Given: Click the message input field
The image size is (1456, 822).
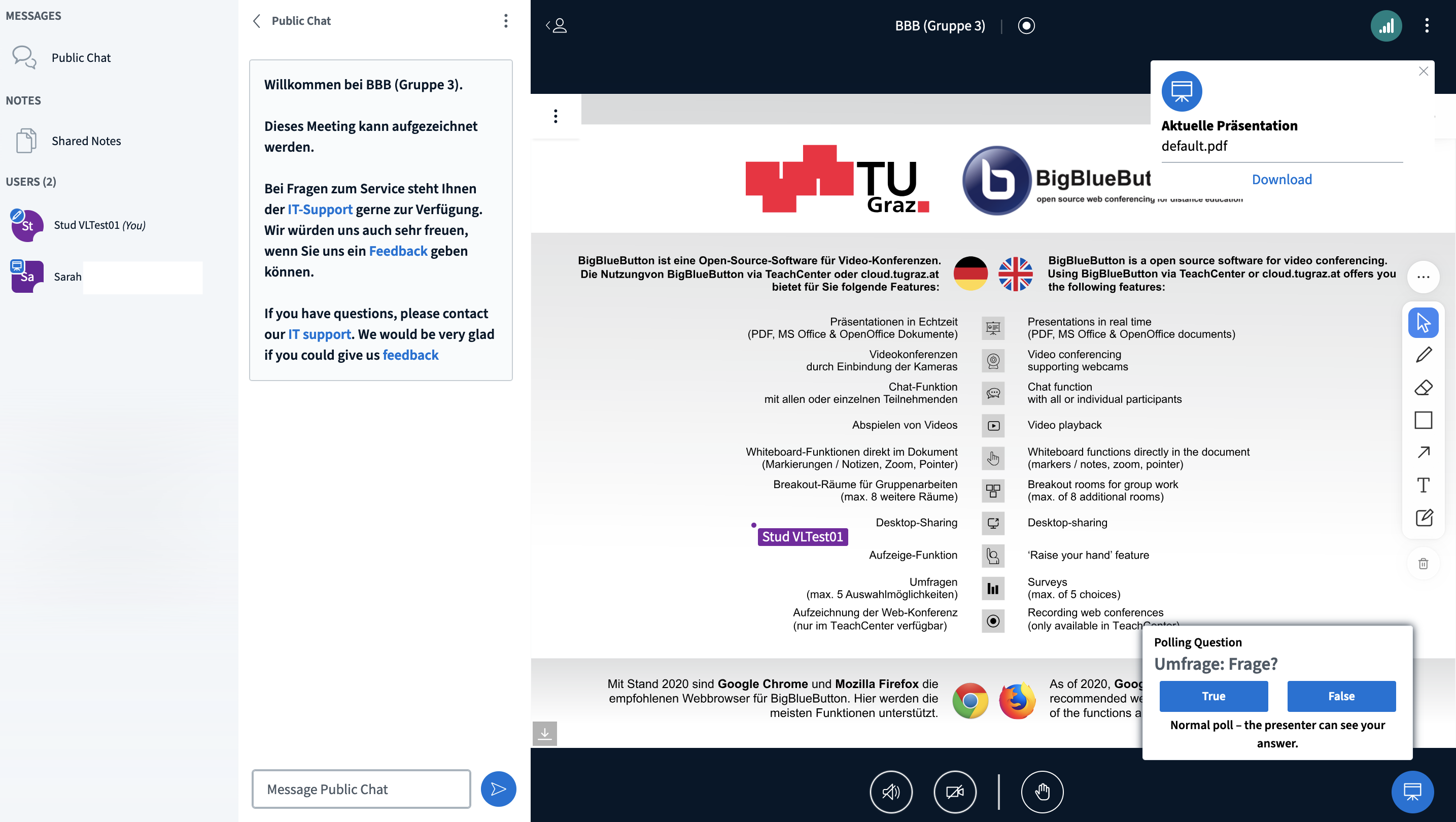Looking at the screenshot, I should (361, 789).
